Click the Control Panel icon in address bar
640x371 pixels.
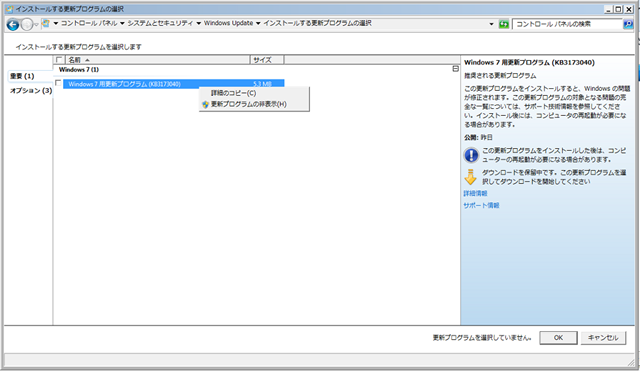click(46, 24)
